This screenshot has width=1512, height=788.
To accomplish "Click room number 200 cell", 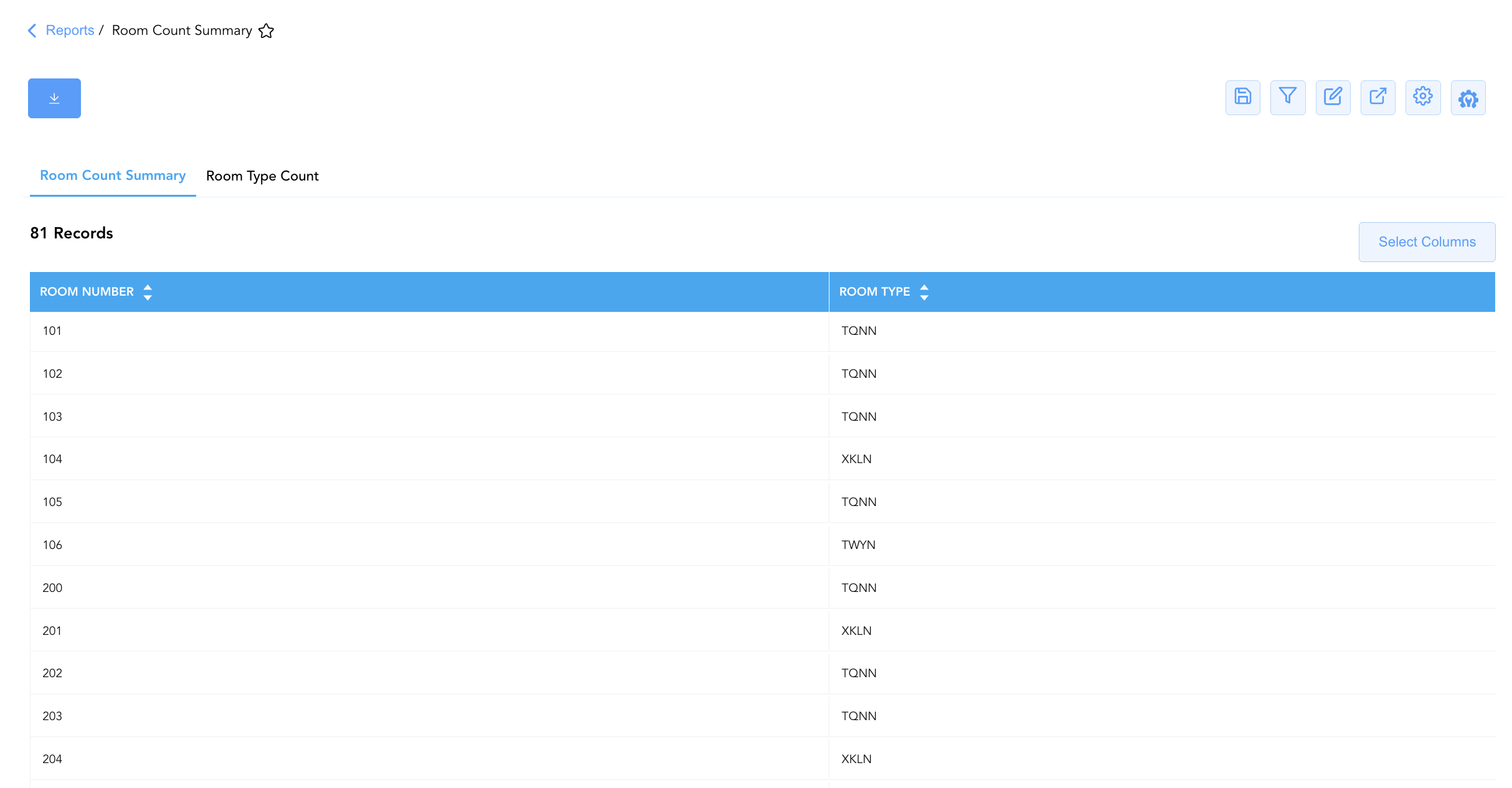I will pos(429,588).
